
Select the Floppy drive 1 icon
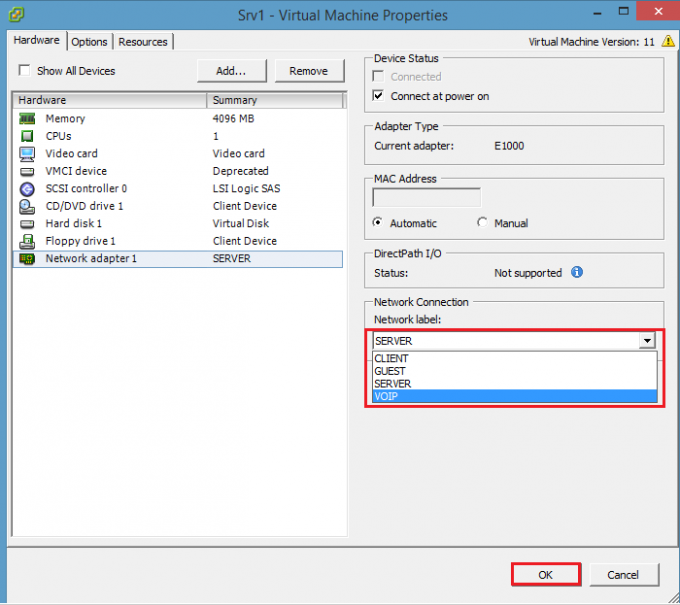[27, 241]
